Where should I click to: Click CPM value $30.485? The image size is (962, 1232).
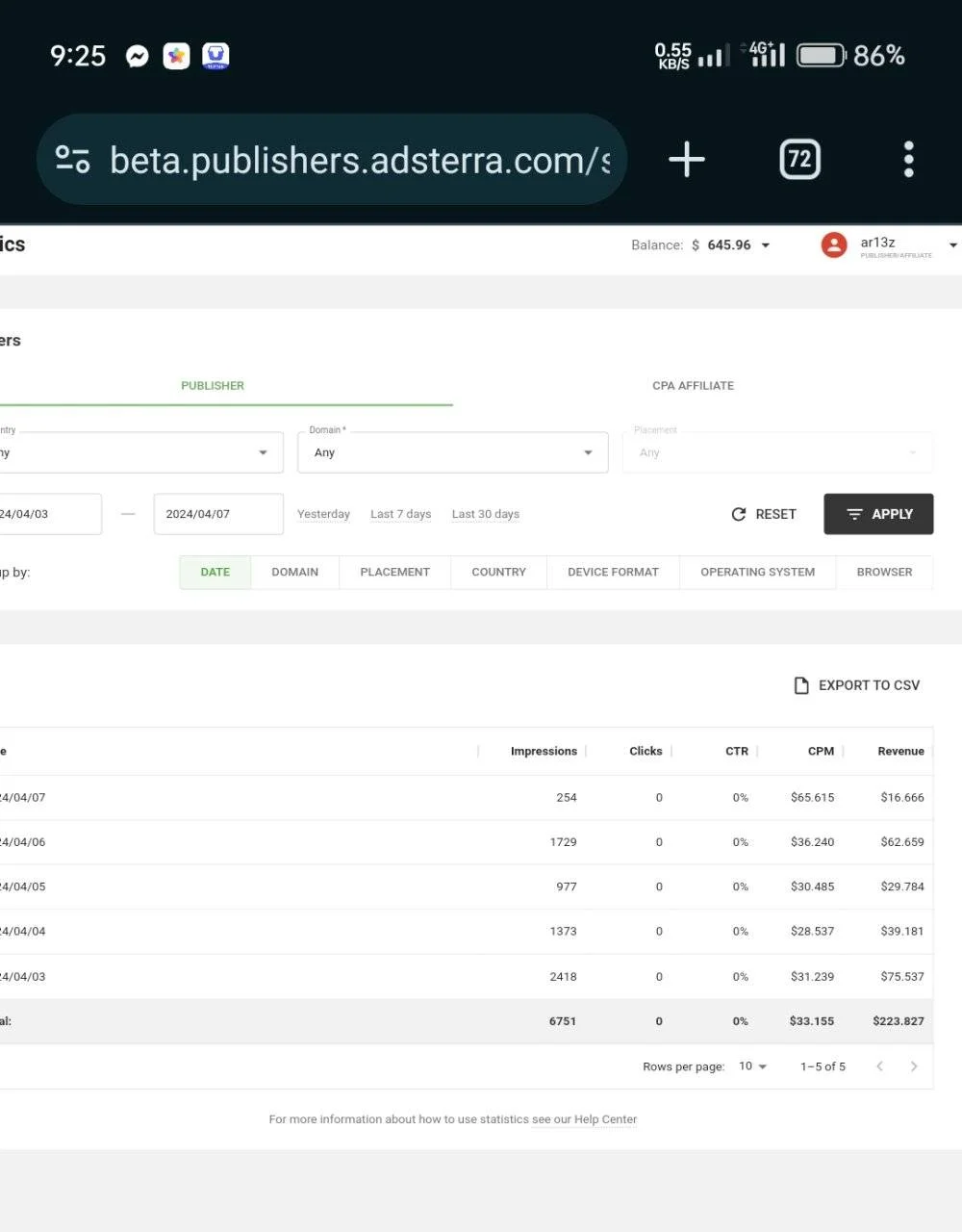812,886
